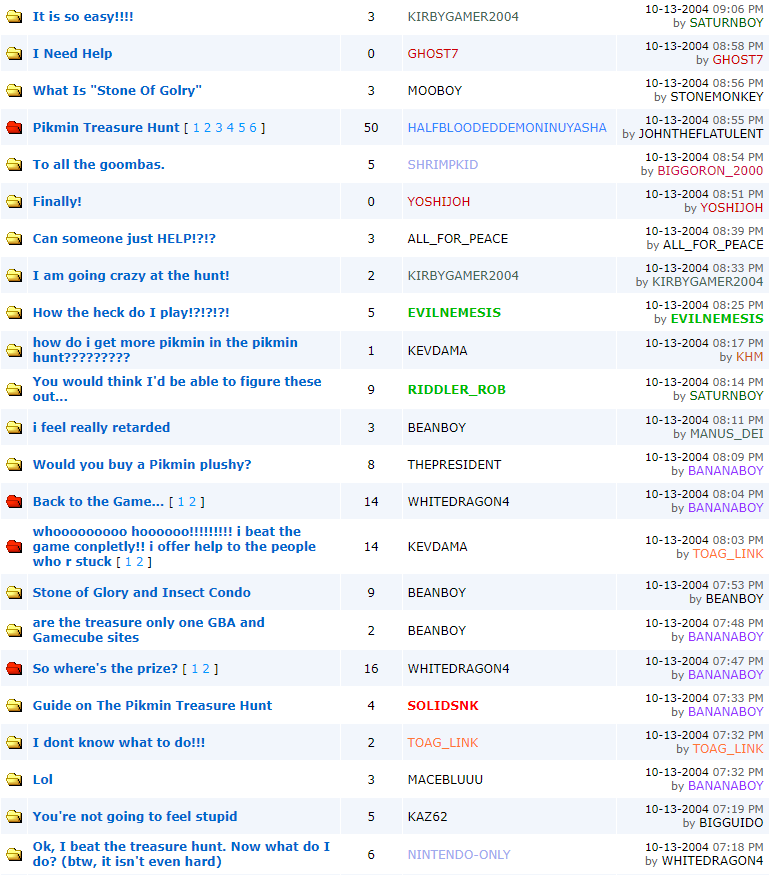Click folder icon beside Would you buy a Pikmin plushy?

point(14,465)
